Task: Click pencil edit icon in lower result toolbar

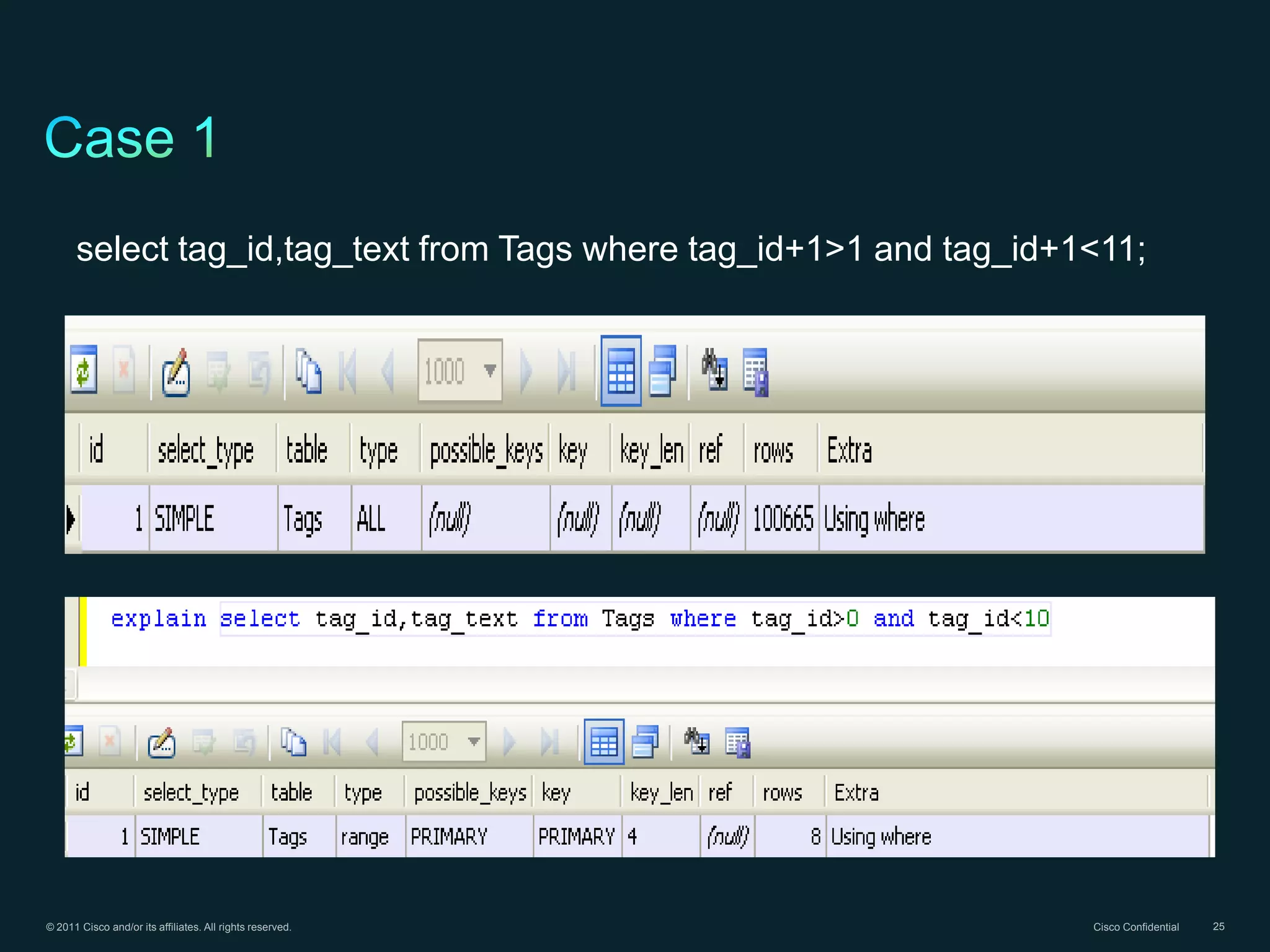Action: tap(162, 743)
